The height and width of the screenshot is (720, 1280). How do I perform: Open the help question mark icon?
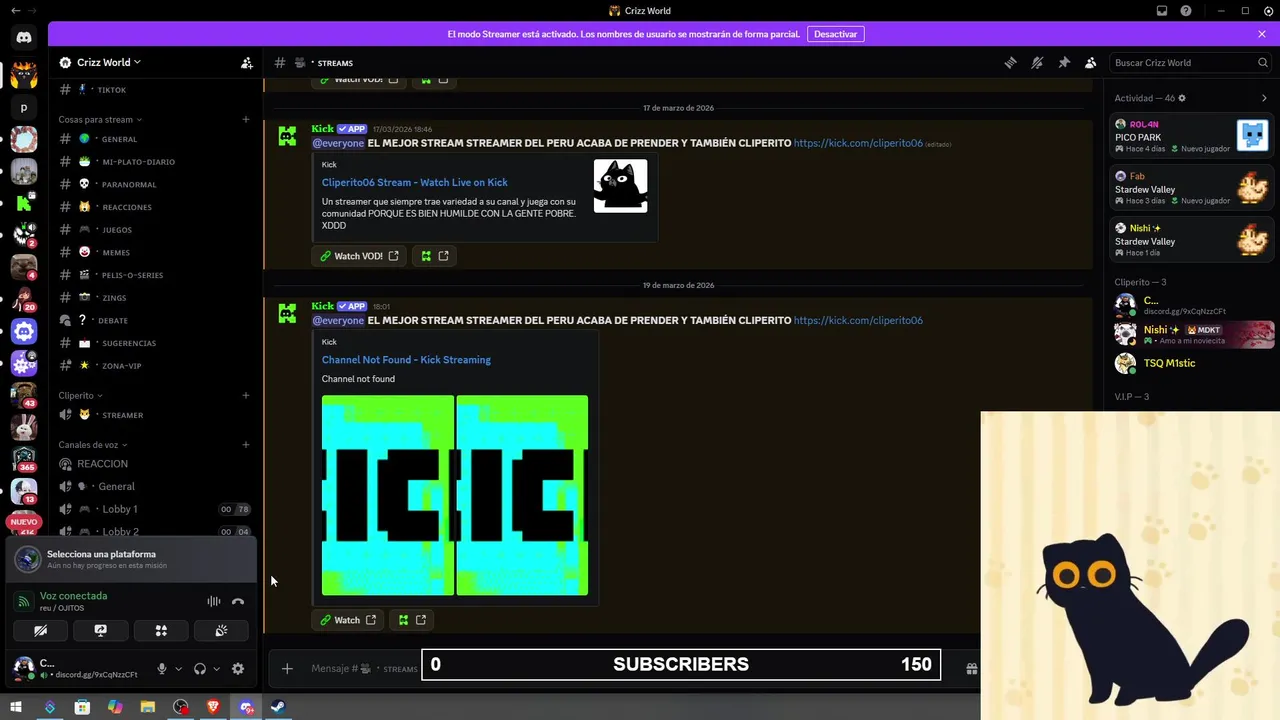1186,11
